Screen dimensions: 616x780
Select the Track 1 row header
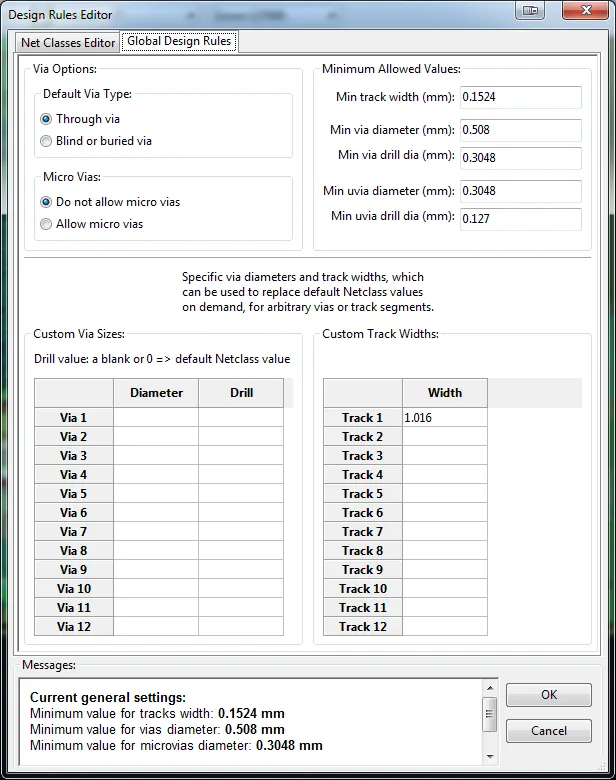[x=363, y=418]
